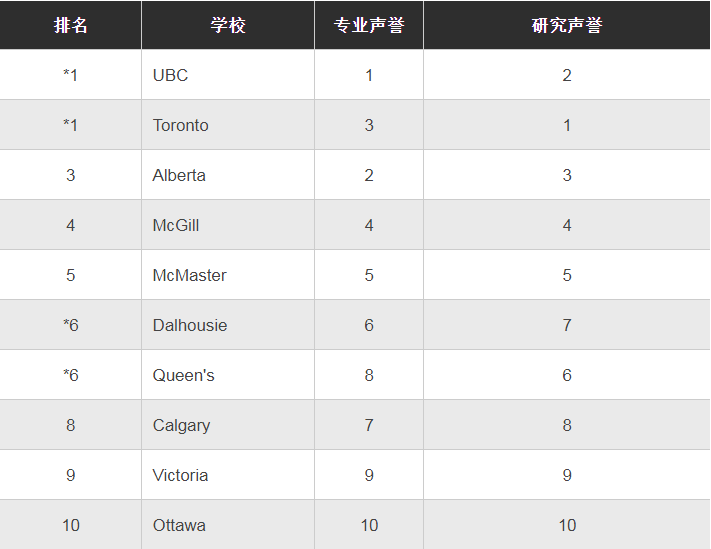
Task: Click the *1 rank beside UBC
Action: coord(70,75)
